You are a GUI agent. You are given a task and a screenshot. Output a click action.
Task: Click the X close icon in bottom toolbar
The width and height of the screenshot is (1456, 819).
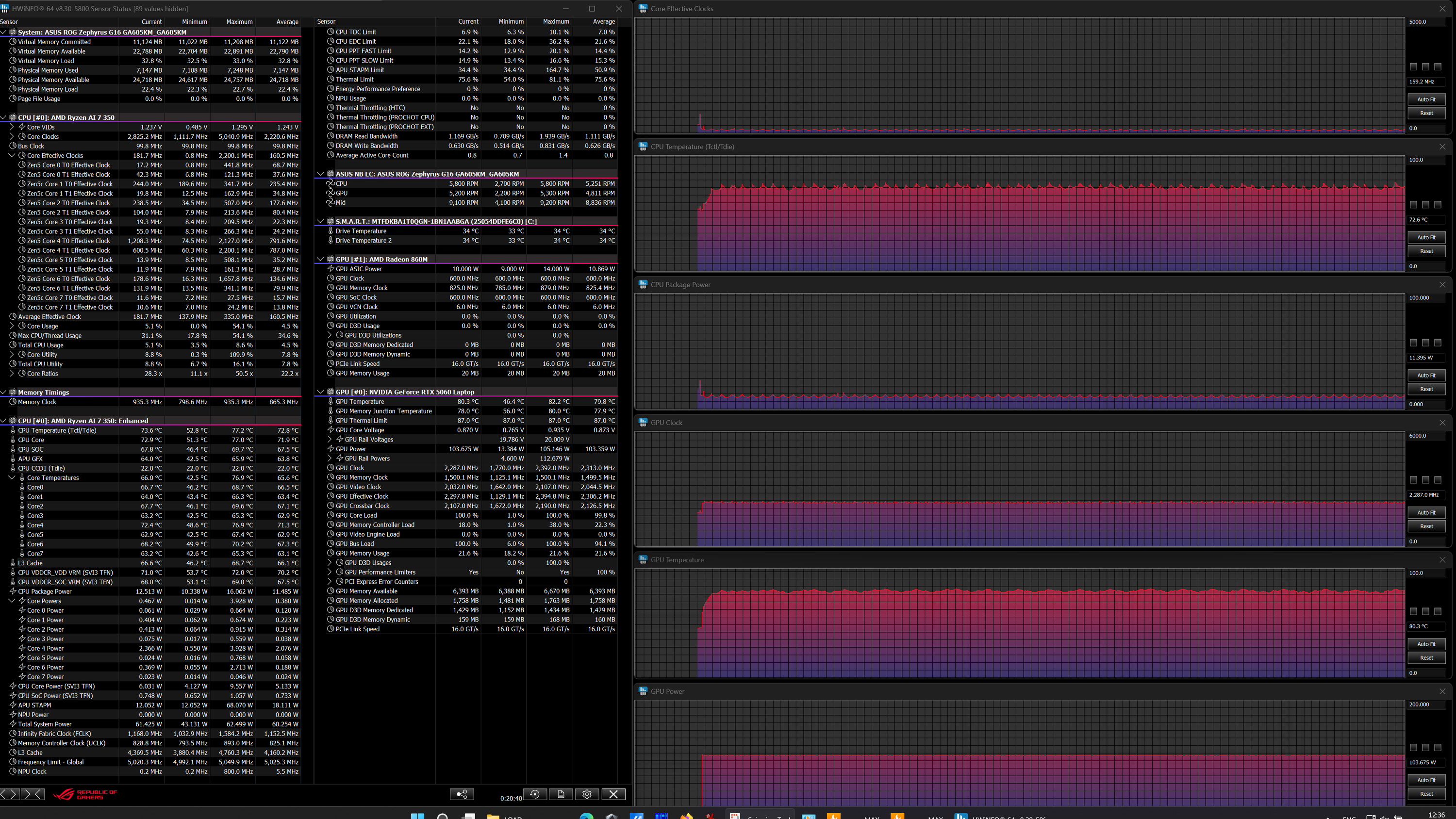pos(613,794)
